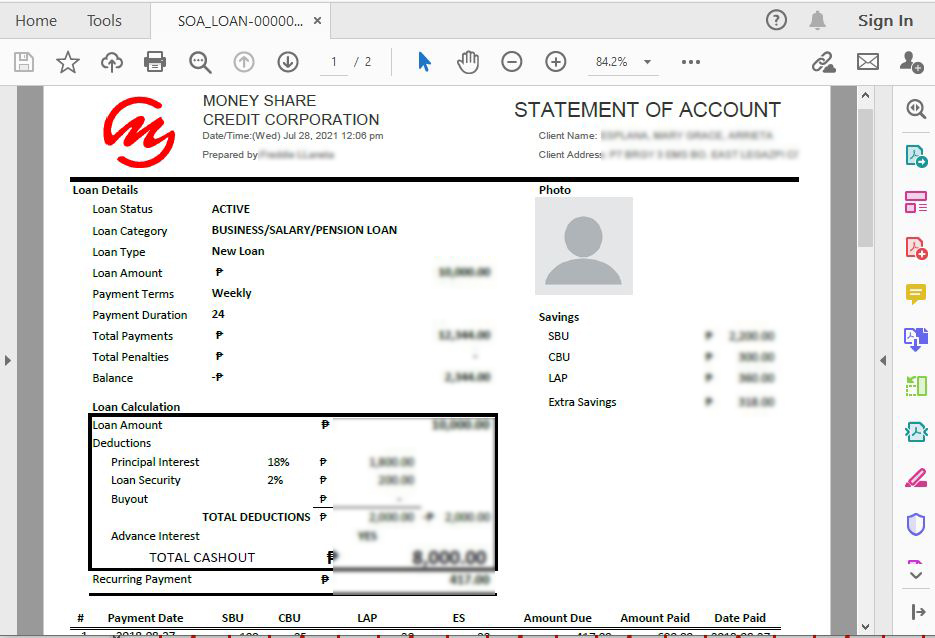The image size is (935, 638).
Task: Click the share link icon
Action: 823,62
